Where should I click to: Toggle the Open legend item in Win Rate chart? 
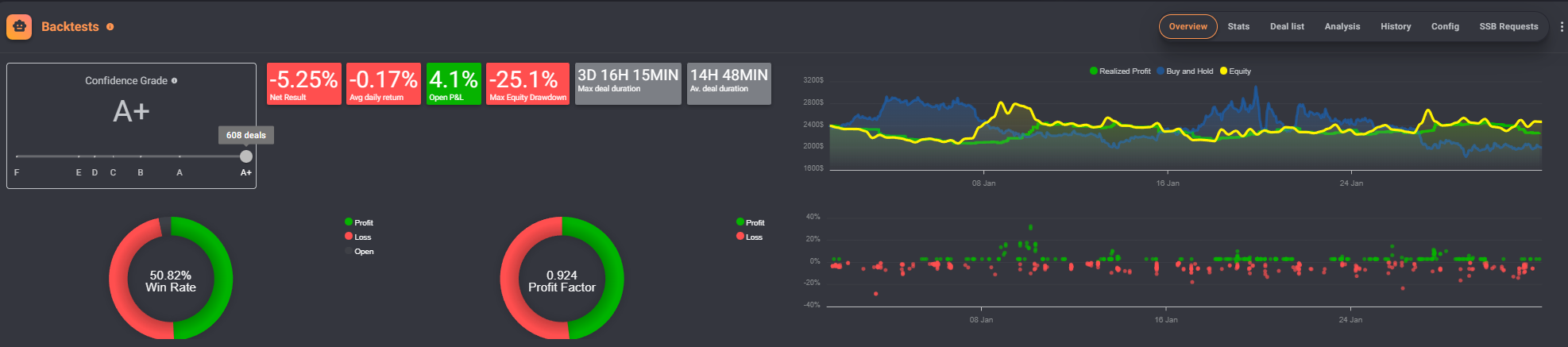tap(359, 252)
